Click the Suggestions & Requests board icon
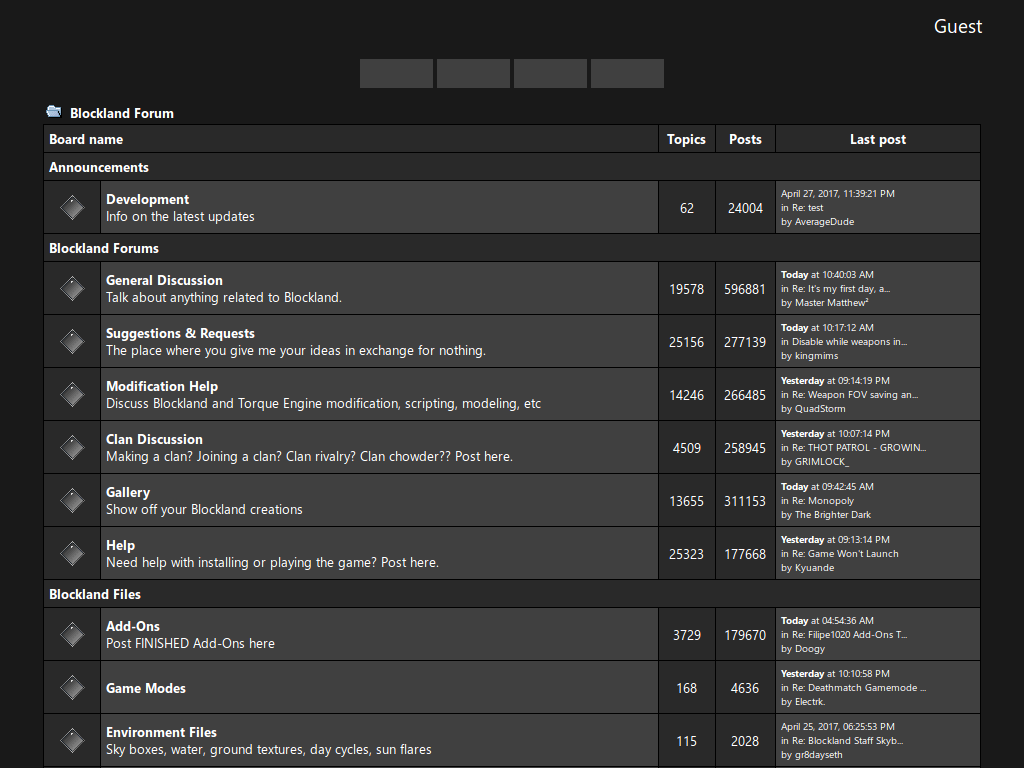Screen dimensions: 1024x768 coord(72,341)
